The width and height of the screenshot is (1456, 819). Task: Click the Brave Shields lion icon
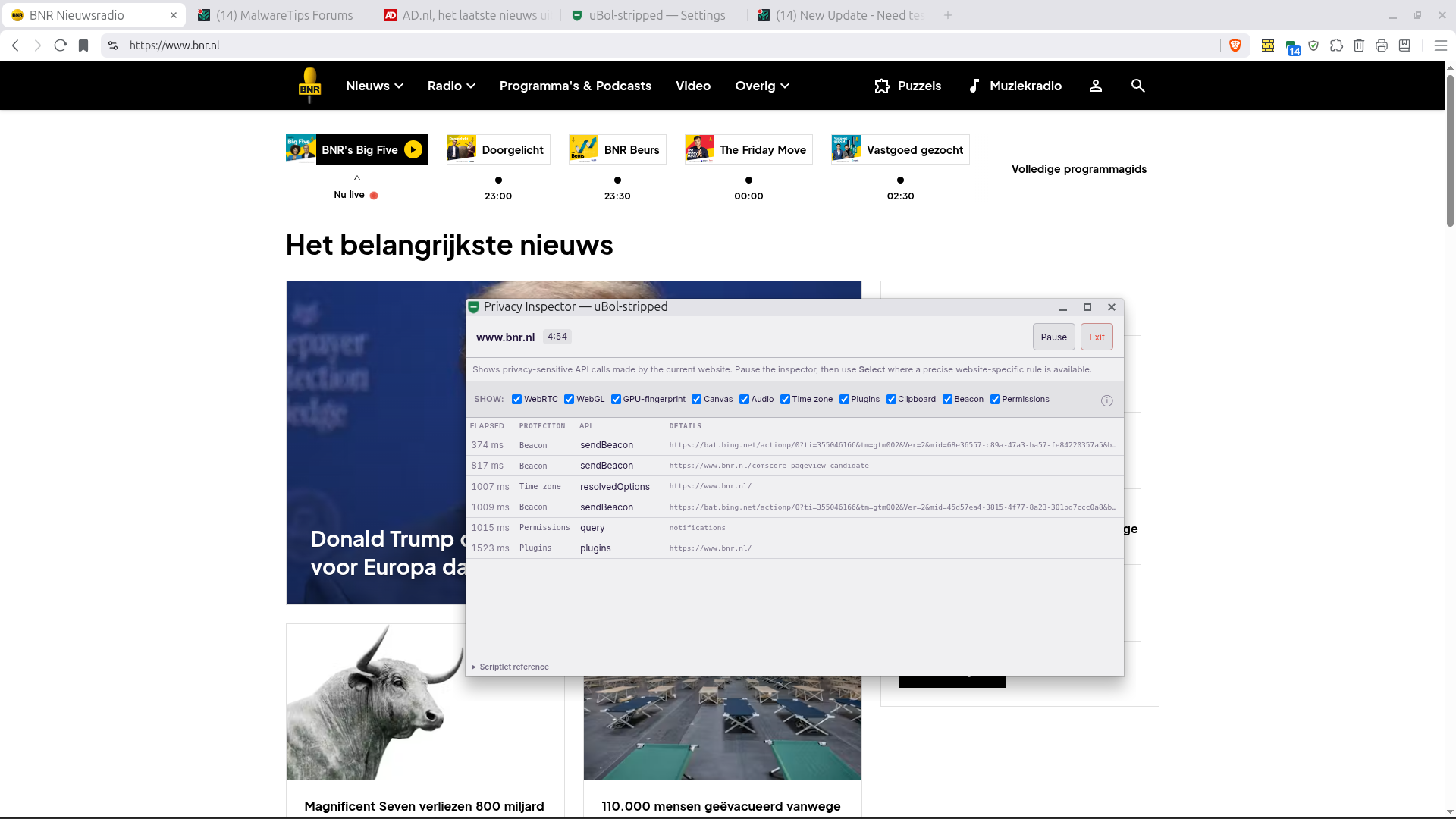tap(1235, 45)
